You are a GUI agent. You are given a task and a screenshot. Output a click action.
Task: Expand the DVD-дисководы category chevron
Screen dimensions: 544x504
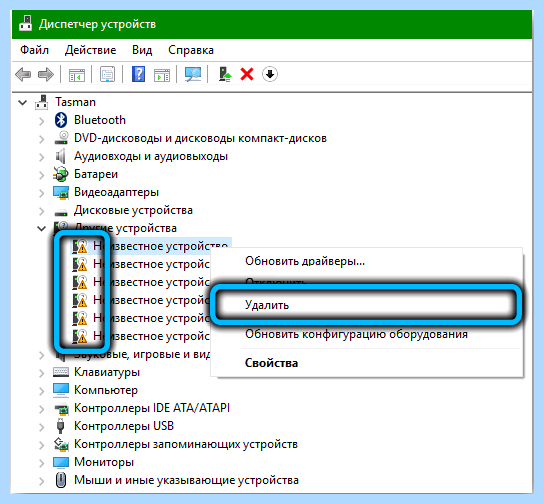pyautogui.click(x=42, y=139)
